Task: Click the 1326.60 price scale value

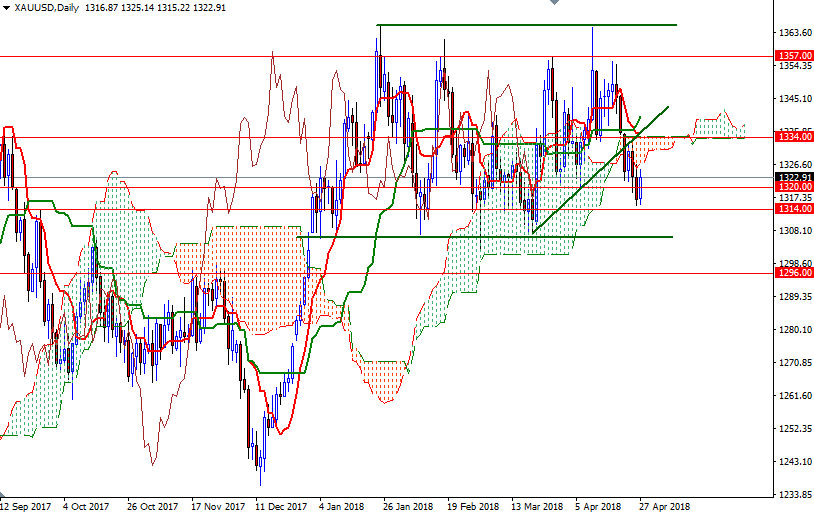Action: tap(795, 165)
